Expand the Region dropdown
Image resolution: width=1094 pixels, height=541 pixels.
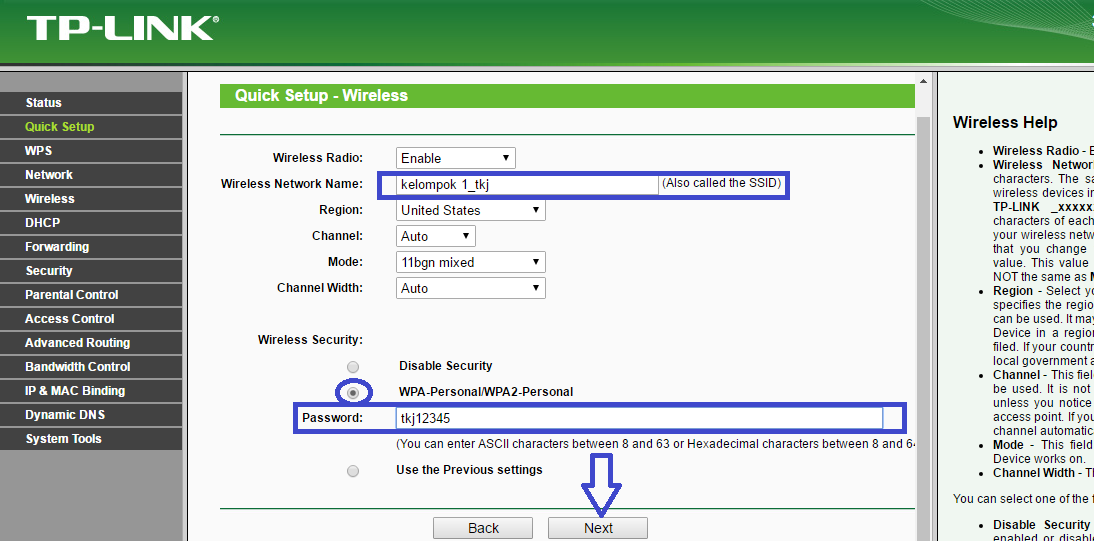(x=470, y=210)
